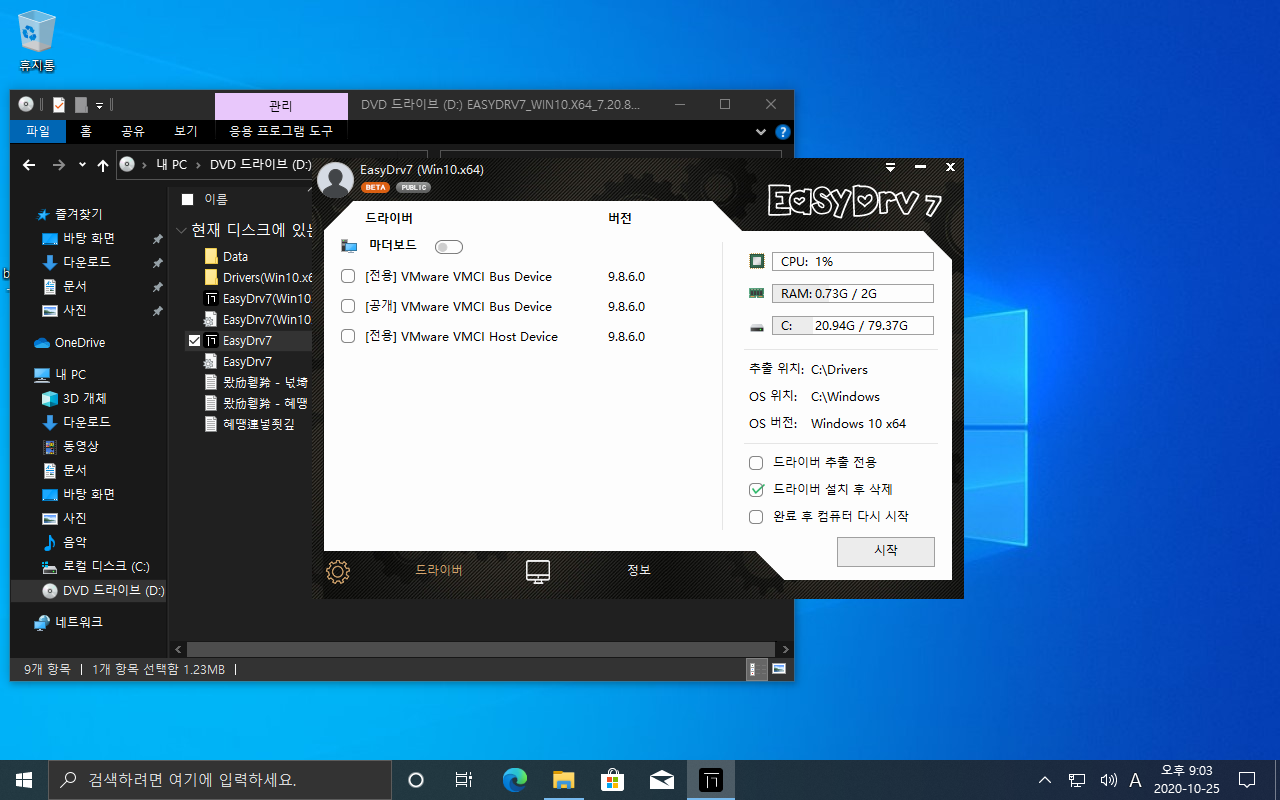Click the taskbar search box
Viewport: 1280px width, 800px height.
219,780
